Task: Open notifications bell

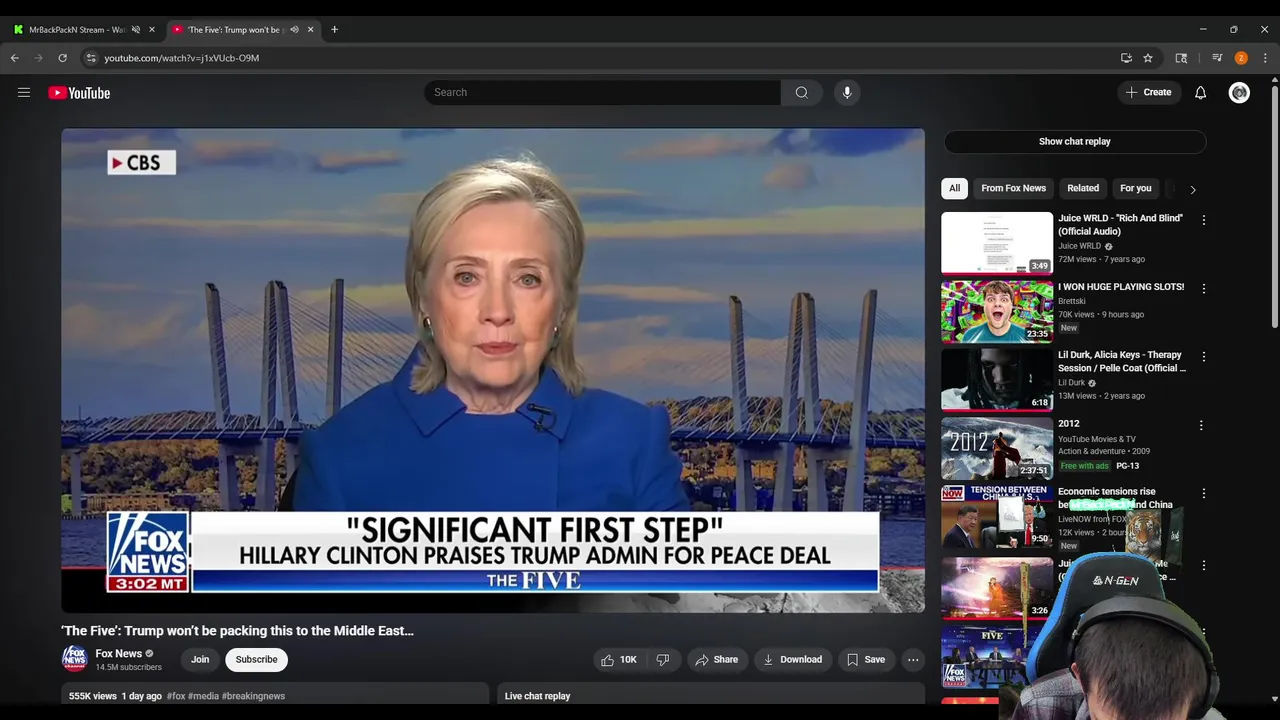Action: (1200, 93)
